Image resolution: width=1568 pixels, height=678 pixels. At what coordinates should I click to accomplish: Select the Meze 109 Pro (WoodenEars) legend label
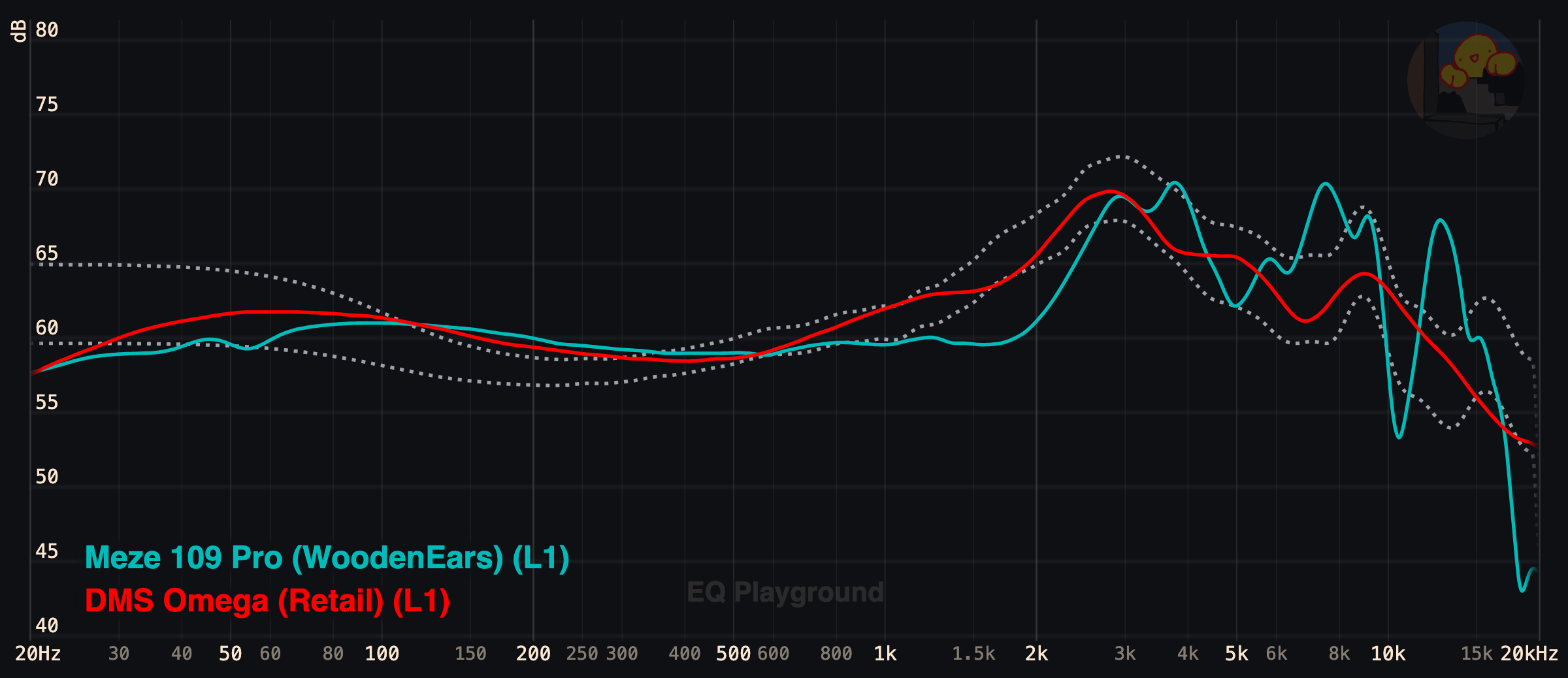pyautogui.click(x=327, y=558)
